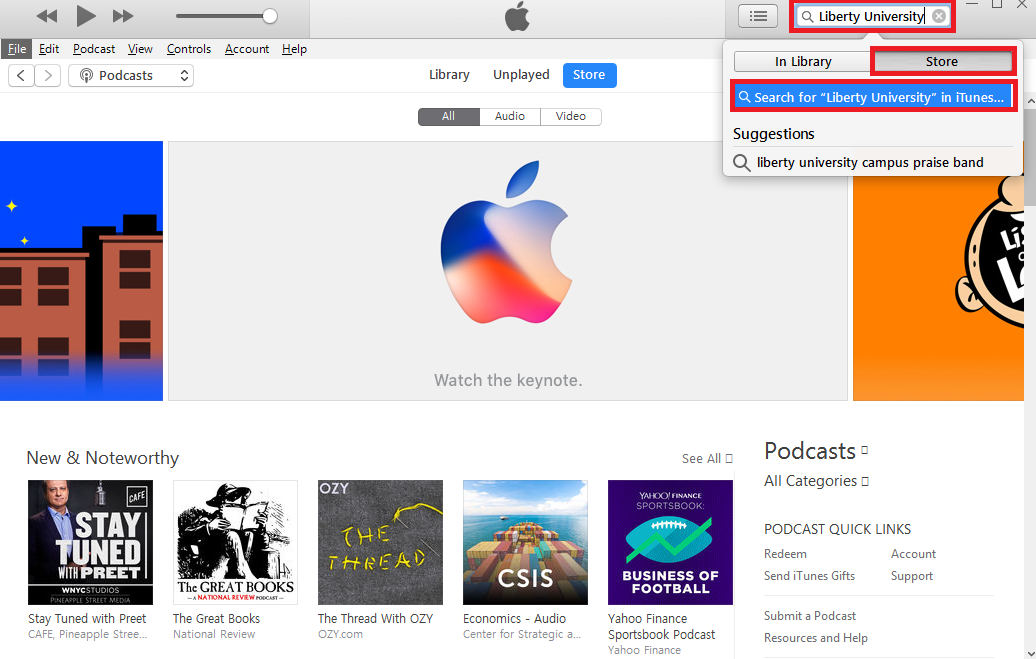Click the OZY.com author text
Screen dimensions: 1036x659
click(x=340, y=635)
